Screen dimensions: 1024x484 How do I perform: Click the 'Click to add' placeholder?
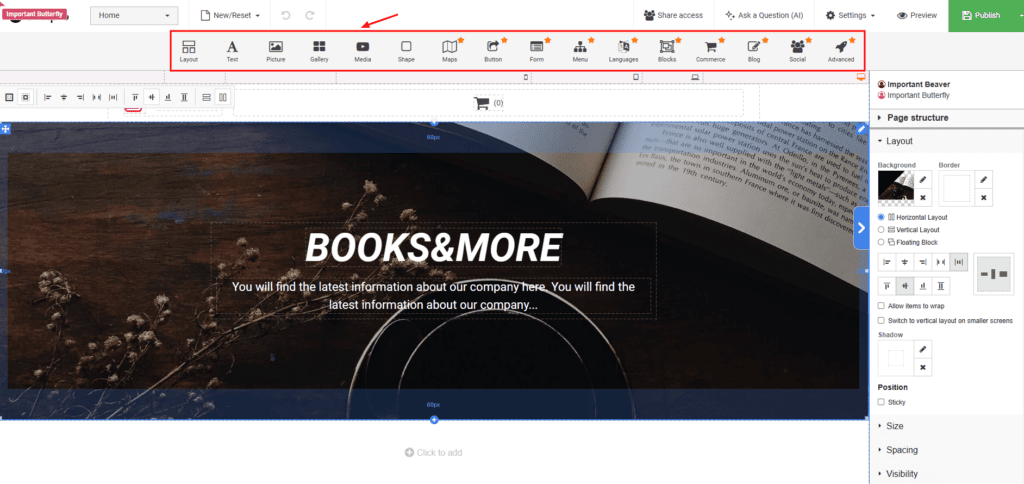434,453
